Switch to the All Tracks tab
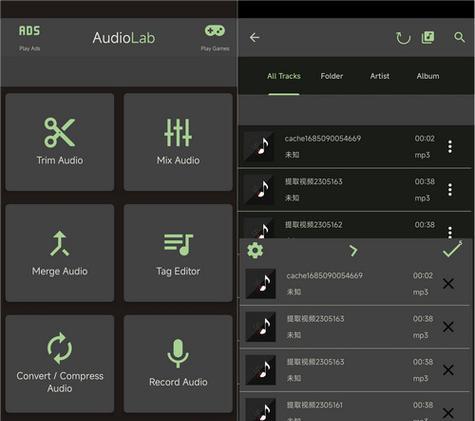Screen dimensions: 475x421 tap(284, 76)
